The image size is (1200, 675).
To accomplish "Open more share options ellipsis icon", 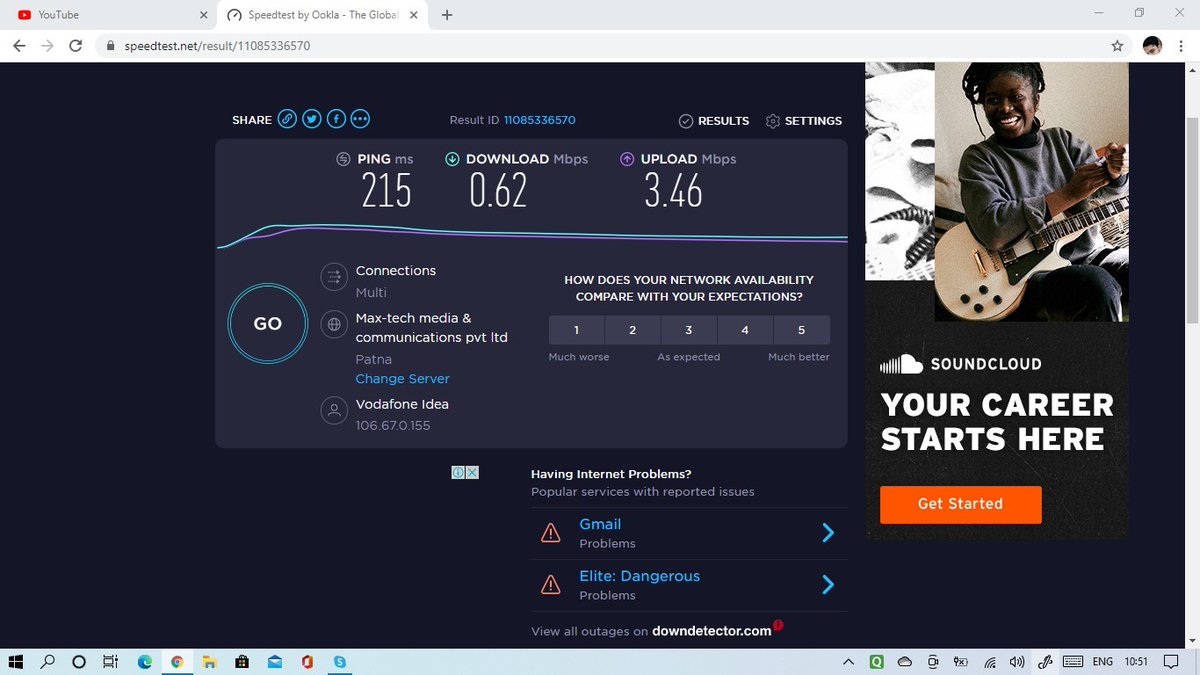I will pyautogui.click(x=361, y=119).
